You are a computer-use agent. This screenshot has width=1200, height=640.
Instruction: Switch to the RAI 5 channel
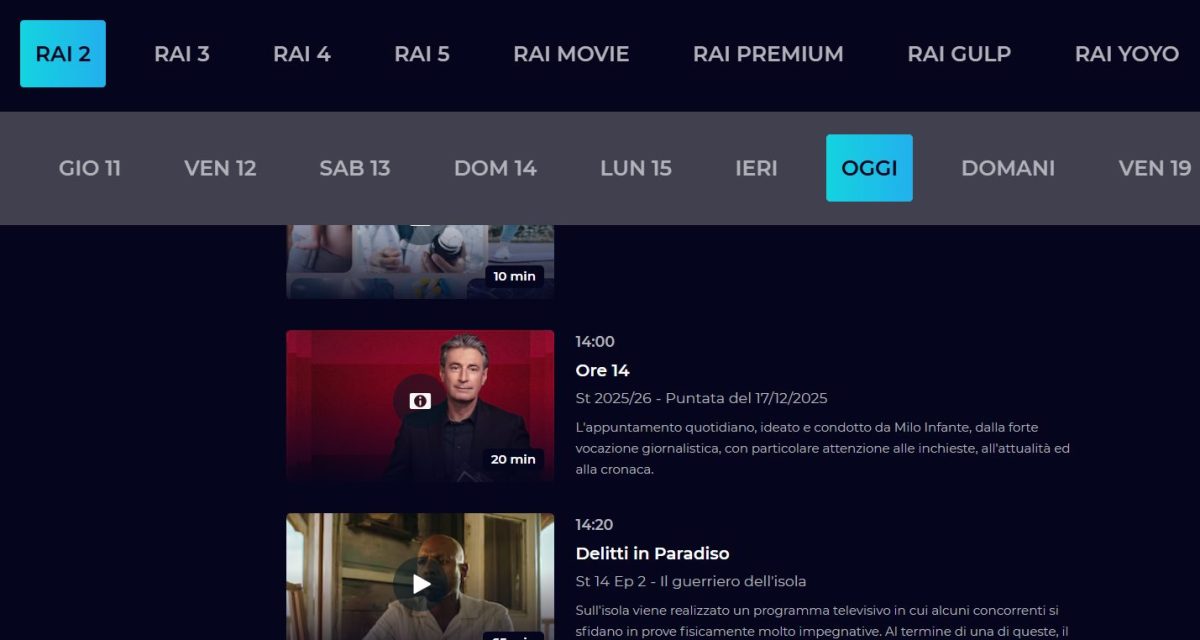[422, 54]
